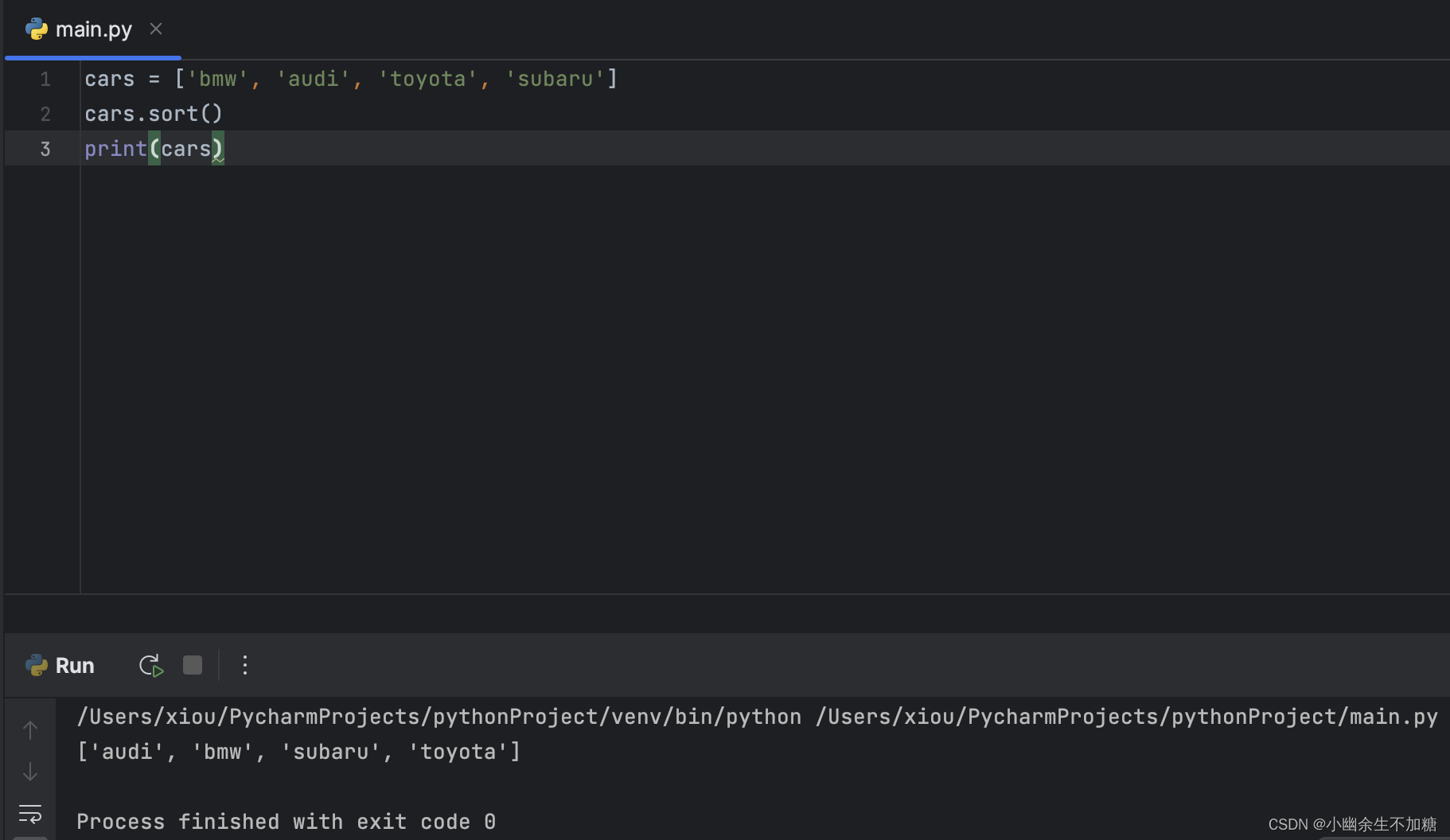Image resolution: width=1450 pixels, height=840 pixels.
Task: Click the Python icon beside Run label
Action: tap(37, 666)
